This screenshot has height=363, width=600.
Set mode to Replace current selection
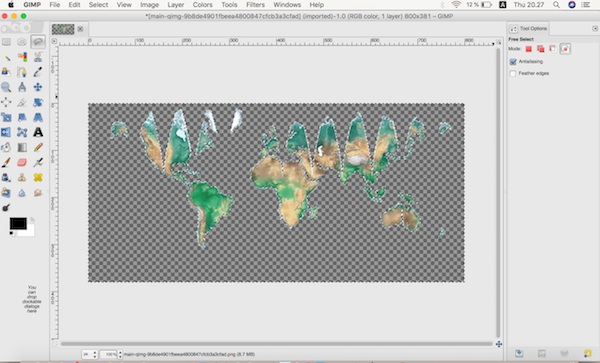coord(528,49)
